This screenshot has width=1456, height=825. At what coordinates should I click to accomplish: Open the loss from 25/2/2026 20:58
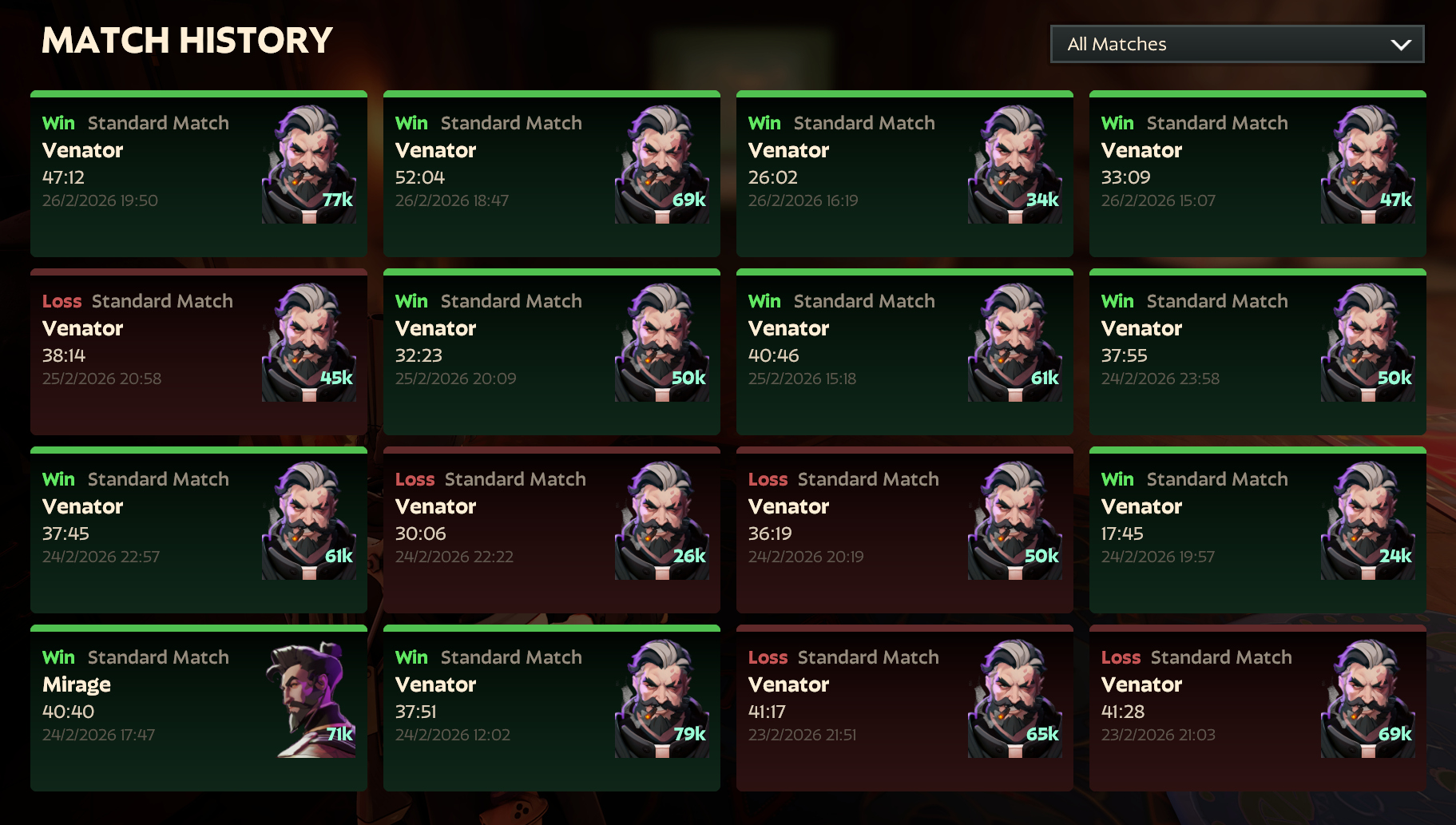click(x=199, y=352)
